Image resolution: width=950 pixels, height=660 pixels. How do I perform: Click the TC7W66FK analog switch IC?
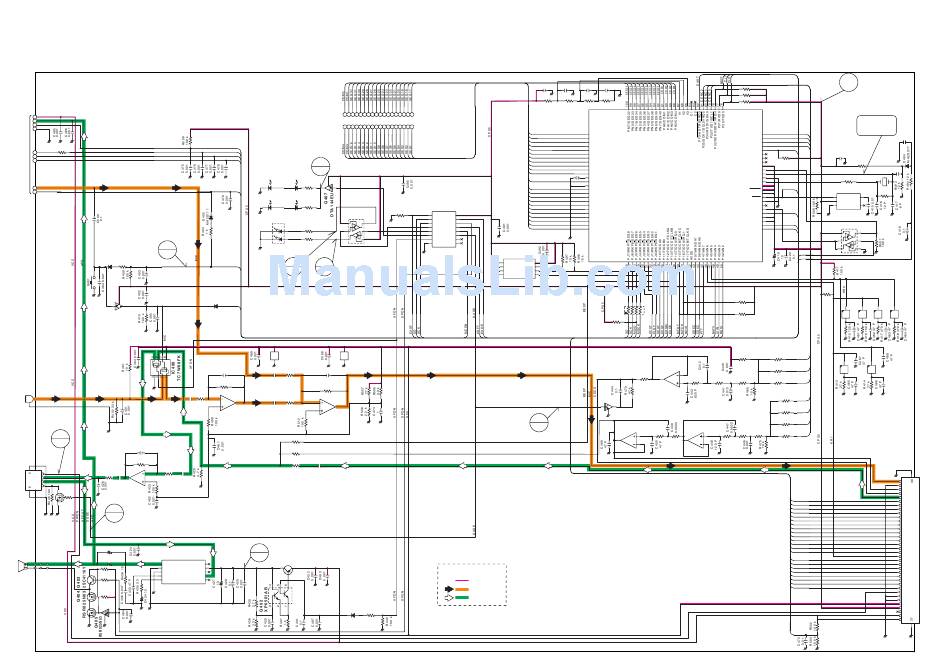(158, 368)
